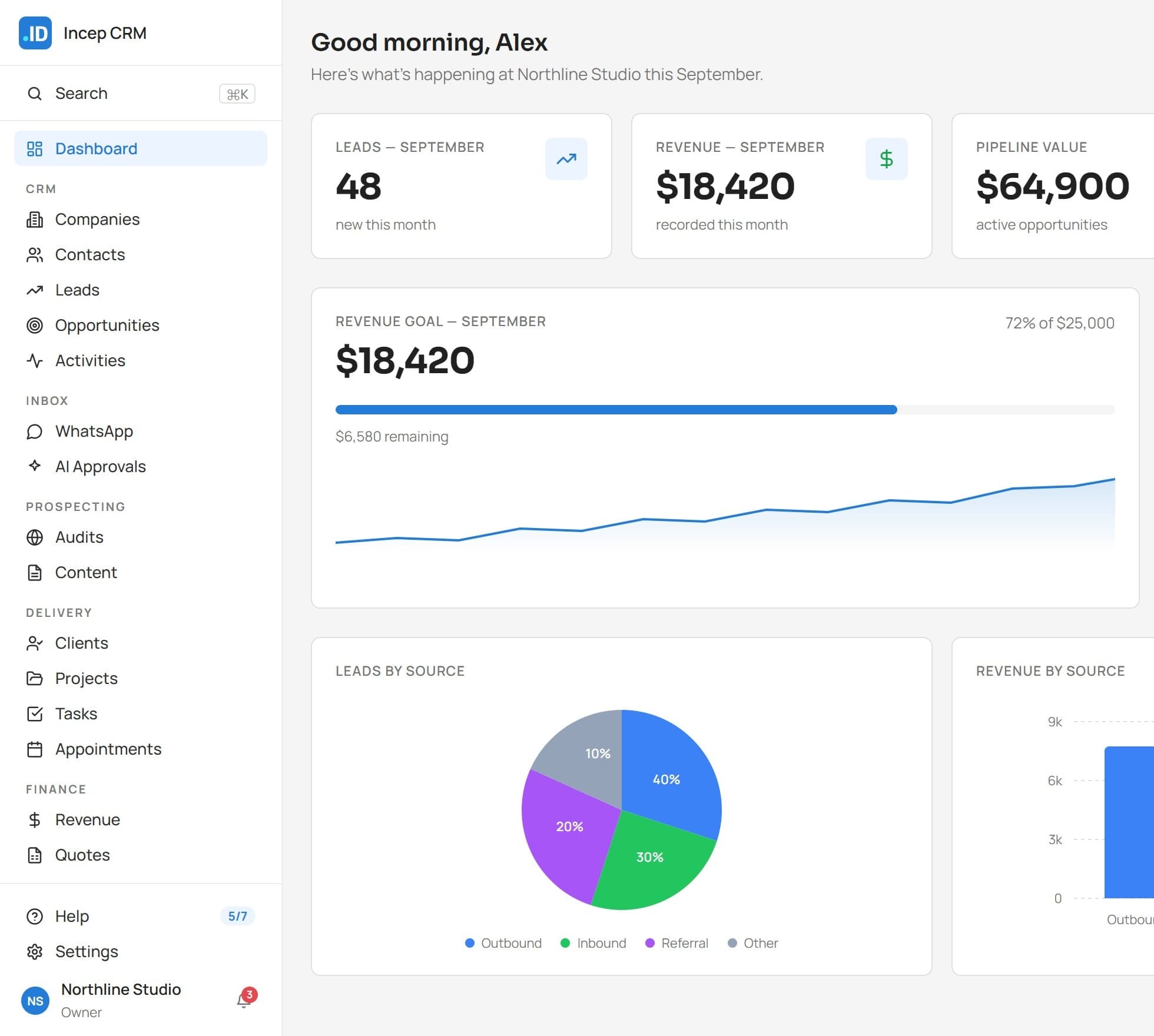Click the Content document icon

(35, 573)
